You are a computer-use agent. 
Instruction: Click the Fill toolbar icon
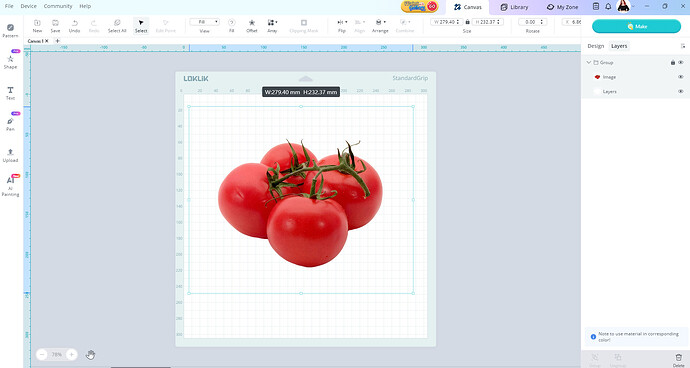[231, 26]
